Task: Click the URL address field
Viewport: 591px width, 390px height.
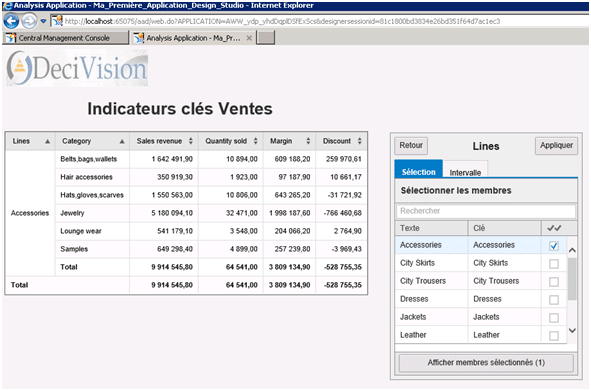Action: click(x=282, y=21)
